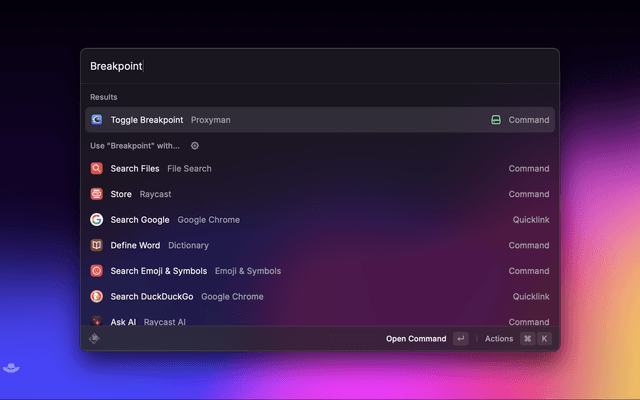The image size is (640, 400).
Task: Click the Raycast Store icon
Action: 97,194
